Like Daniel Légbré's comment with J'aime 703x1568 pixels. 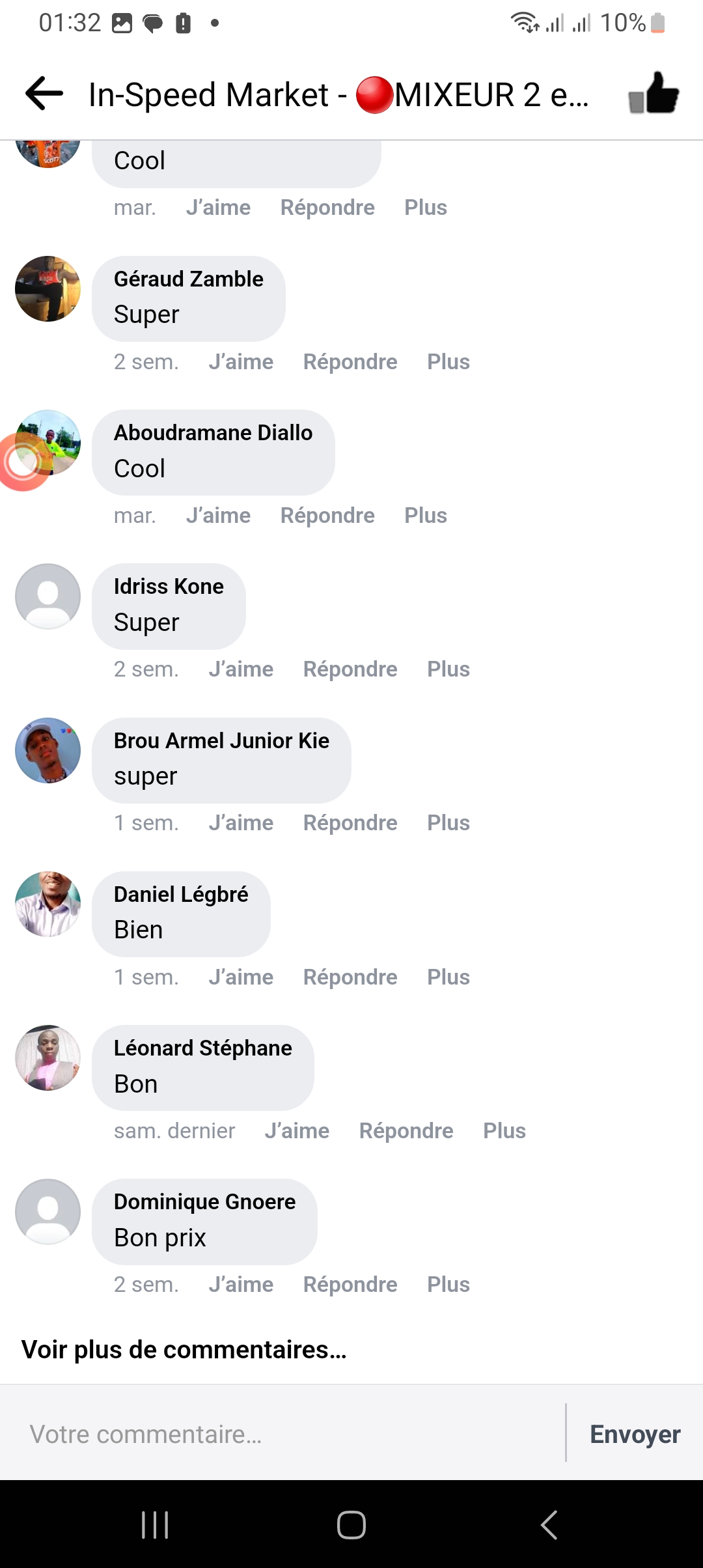241,977
